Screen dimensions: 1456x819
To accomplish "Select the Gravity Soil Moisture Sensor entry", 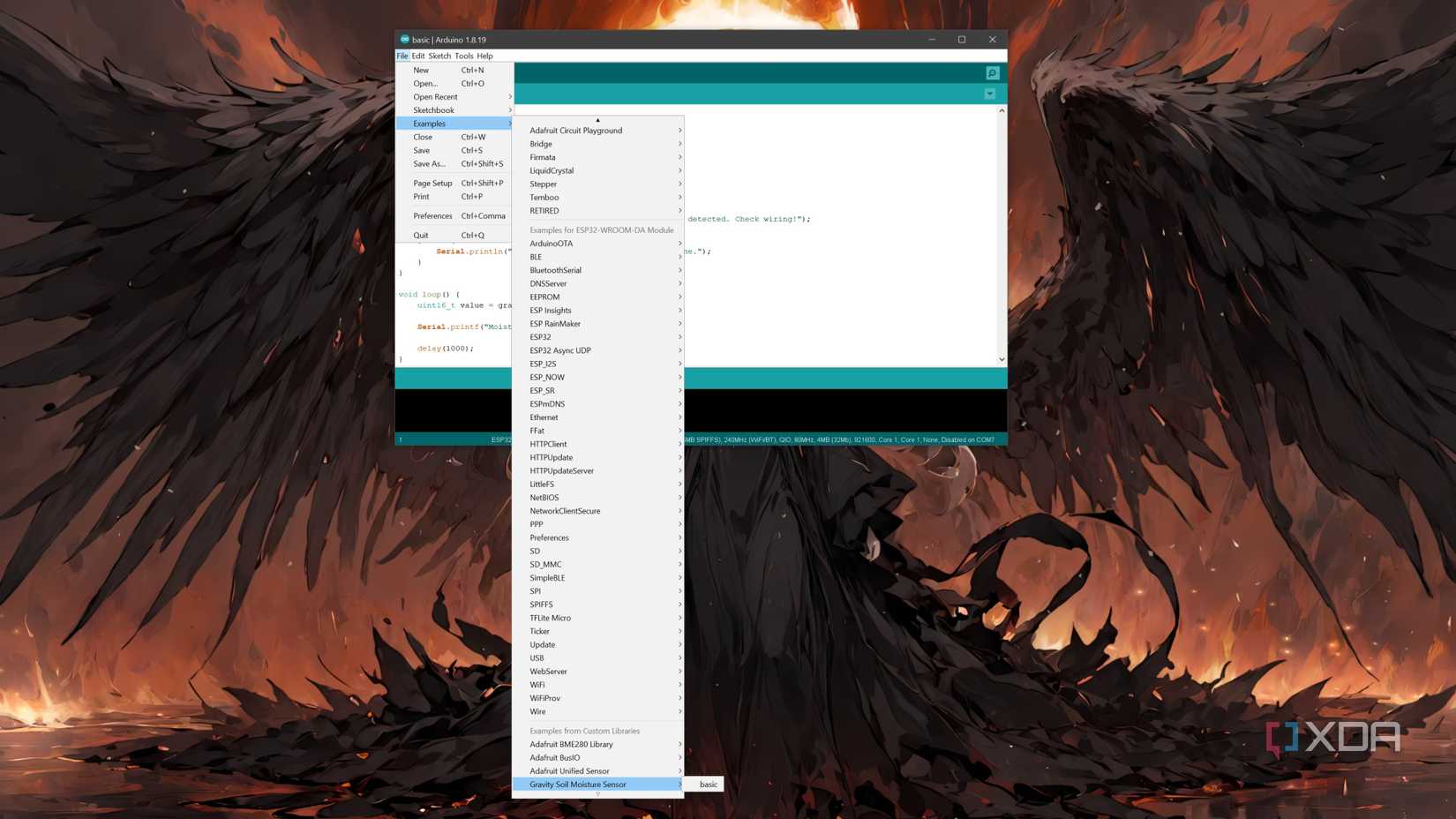I will pyautogui.click(x=598, y=785).
